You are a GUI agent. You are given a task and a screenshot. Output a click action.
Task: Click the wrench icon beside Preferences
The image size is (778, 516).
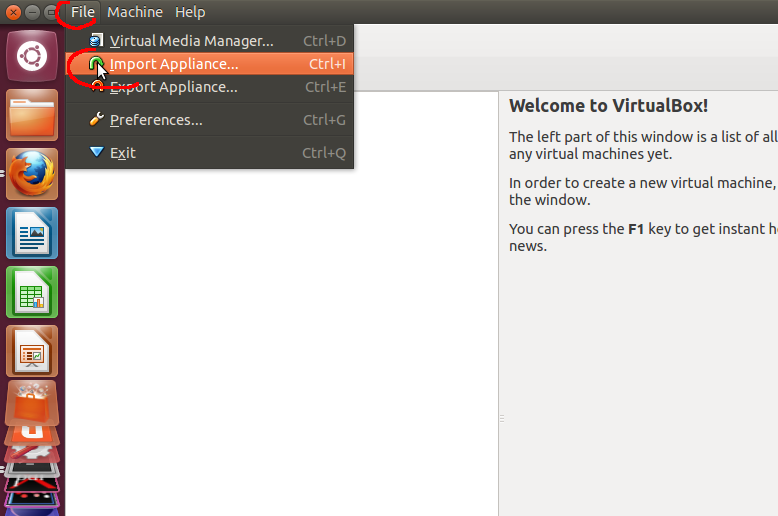click(x=96, y=119)
